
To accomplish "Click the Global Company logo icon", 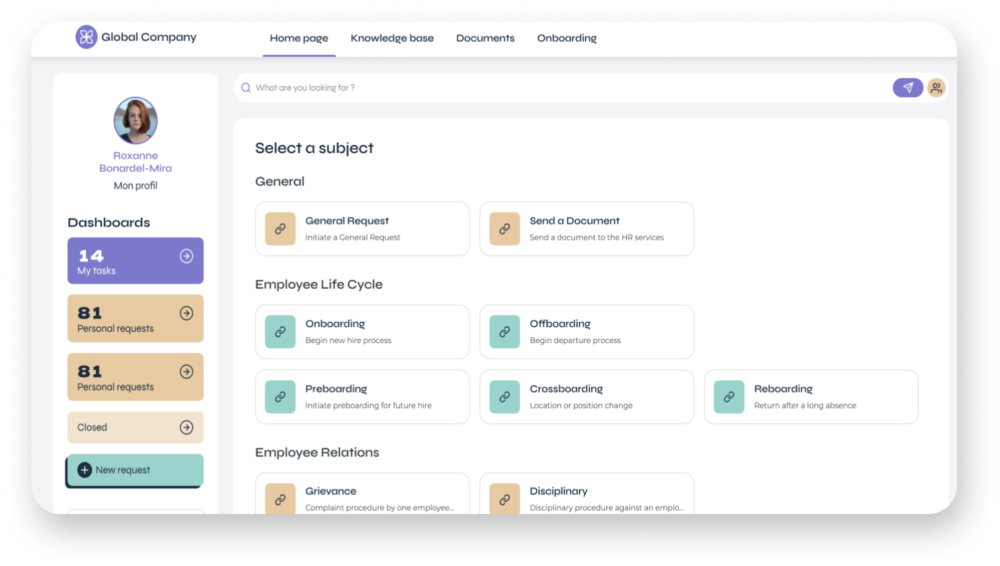I will [x=86, y=37].
